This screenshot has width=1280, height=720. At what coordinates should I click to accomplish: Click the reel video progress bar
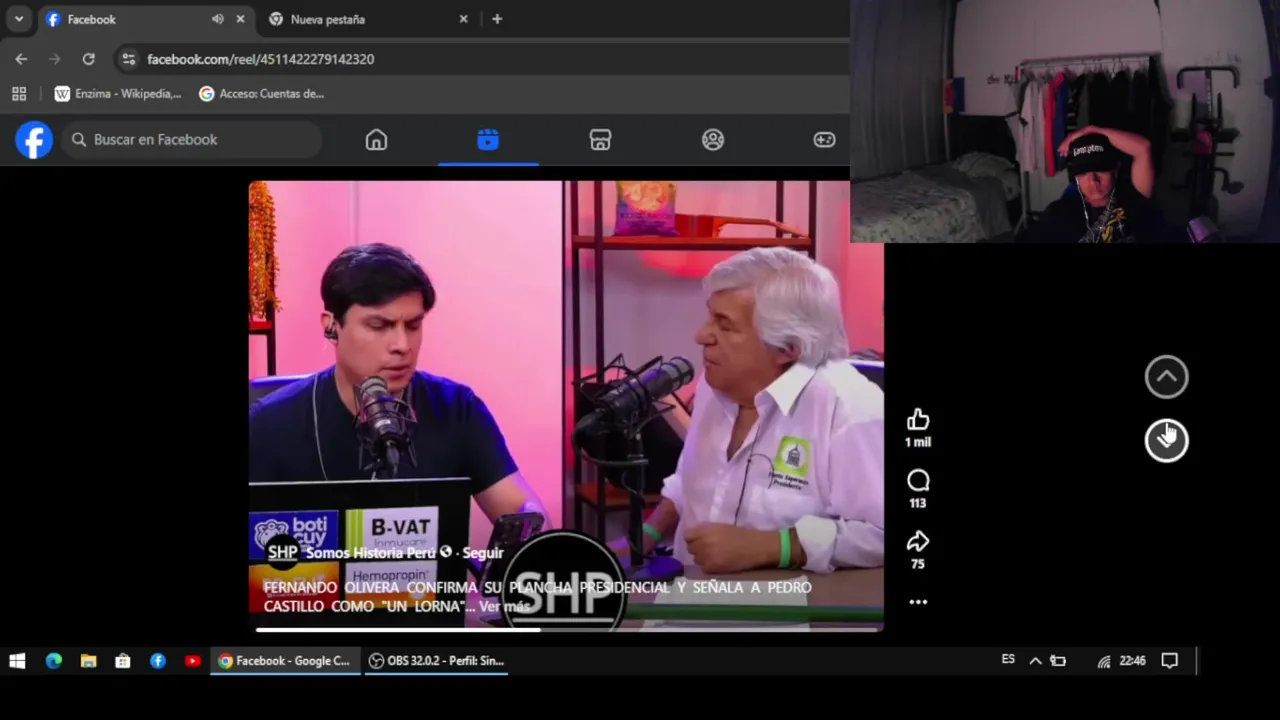pyautogui.click(x=567, y=629)
